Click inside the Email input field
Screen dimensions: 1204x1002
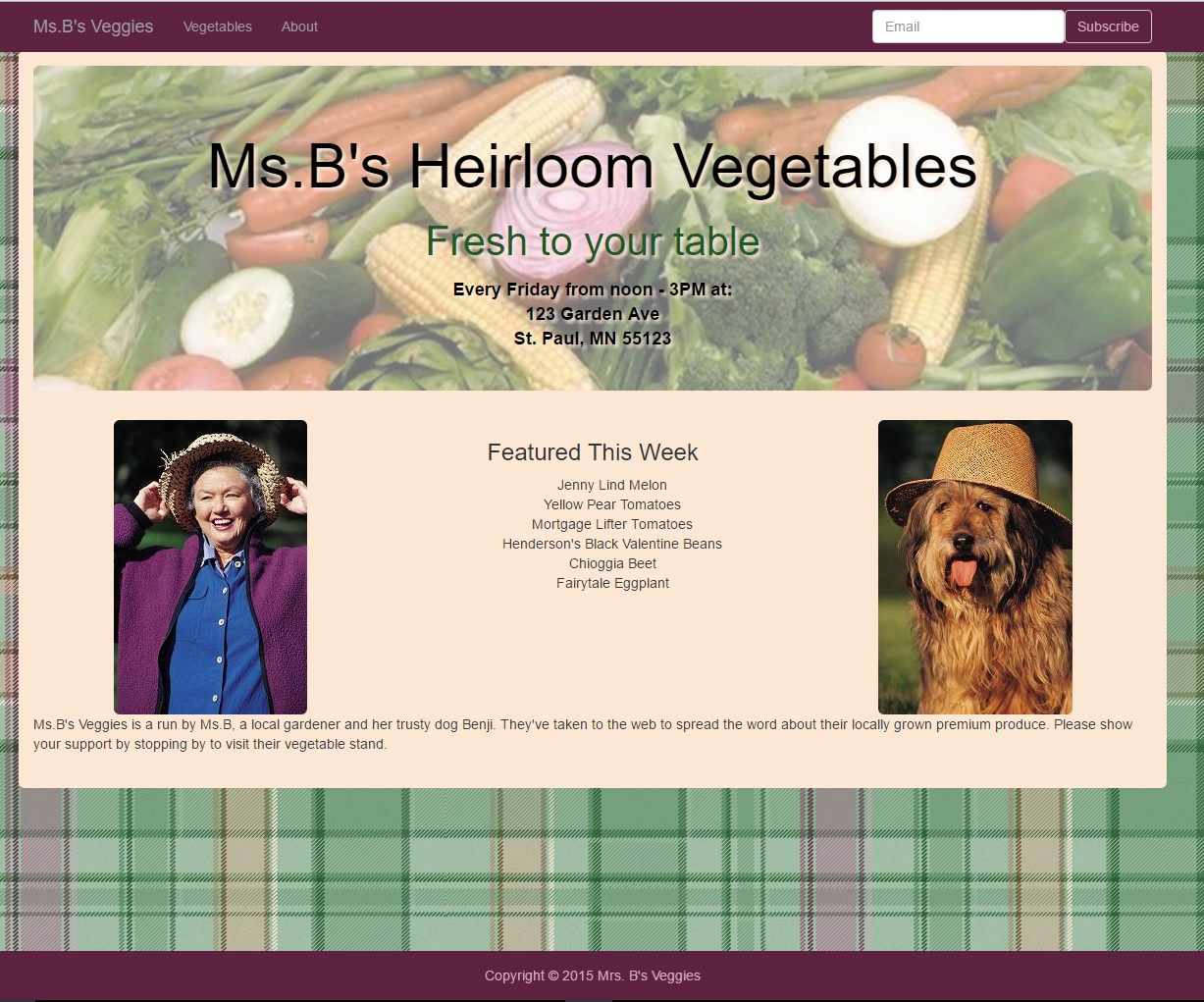[x=968, y=26]
